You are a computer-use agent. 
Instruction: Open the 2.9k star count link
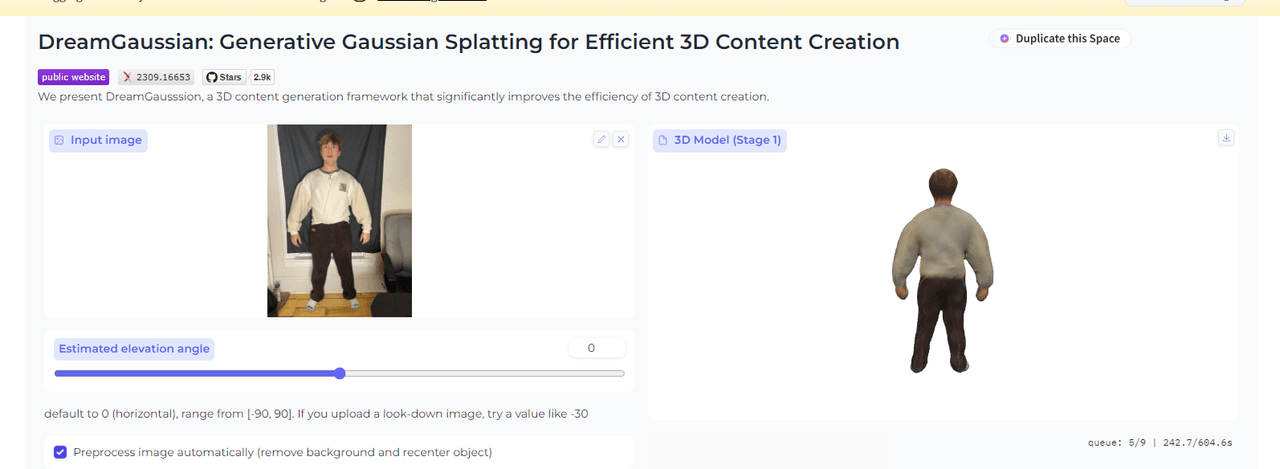(263, 77)
